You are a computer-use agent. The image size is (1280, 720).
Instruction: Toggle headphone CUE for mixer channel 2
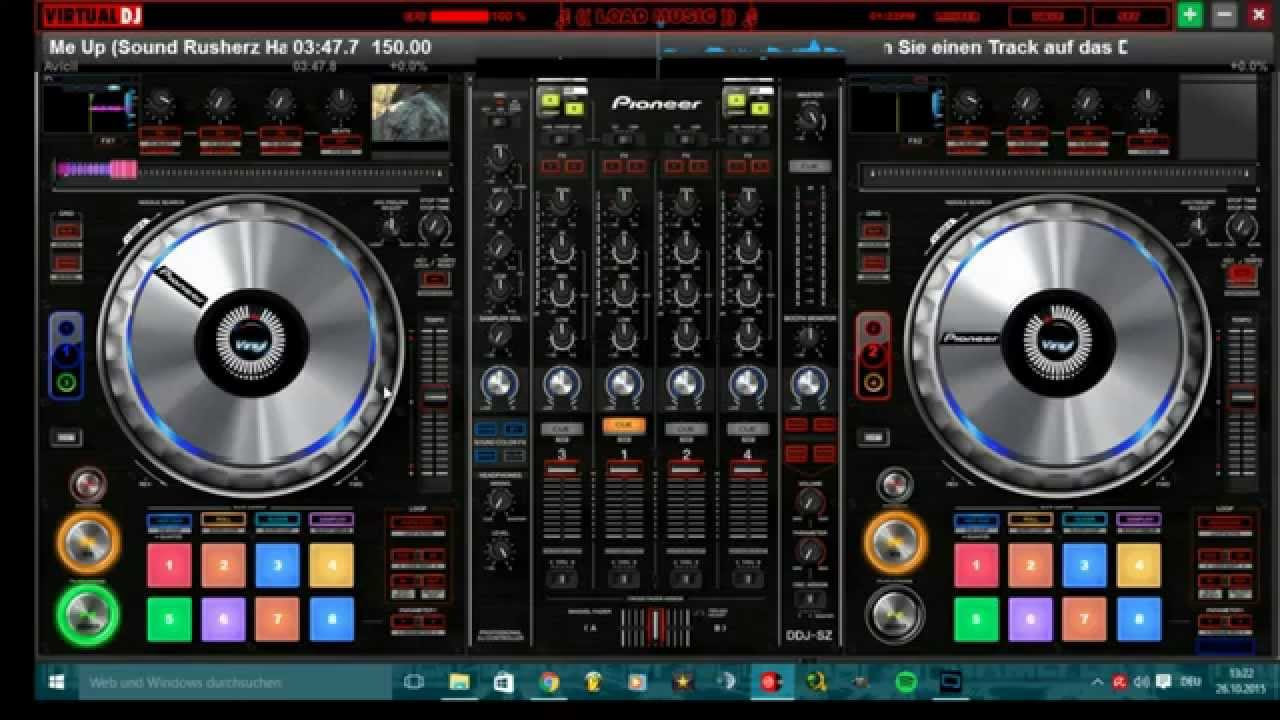pyautogui.click(x=686, y=429)
